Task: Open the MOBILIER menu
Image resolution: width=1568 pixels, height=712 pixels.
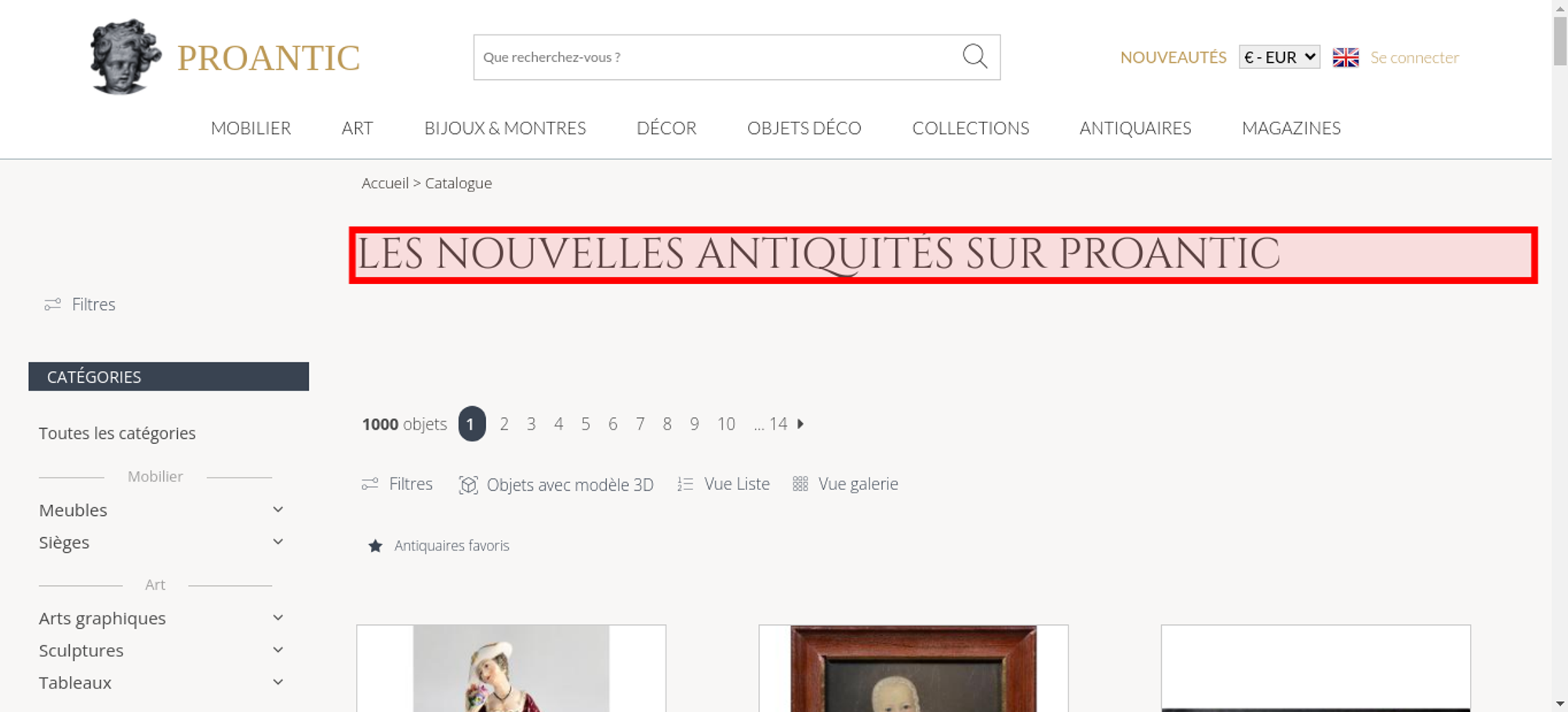Action: click(251, 128)
